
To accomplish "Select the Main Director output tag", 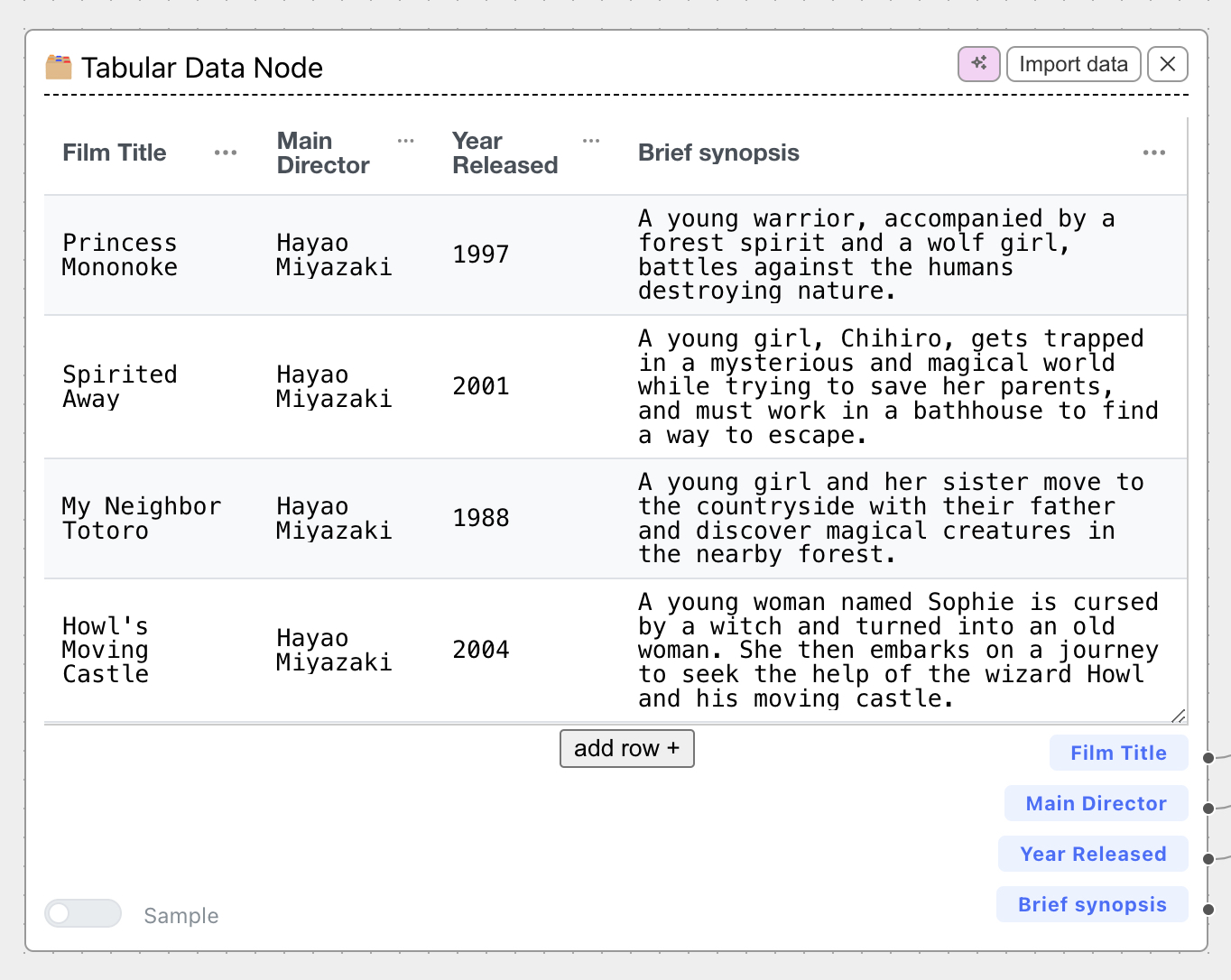I will pyautogui.click(x=1096, y=803).
